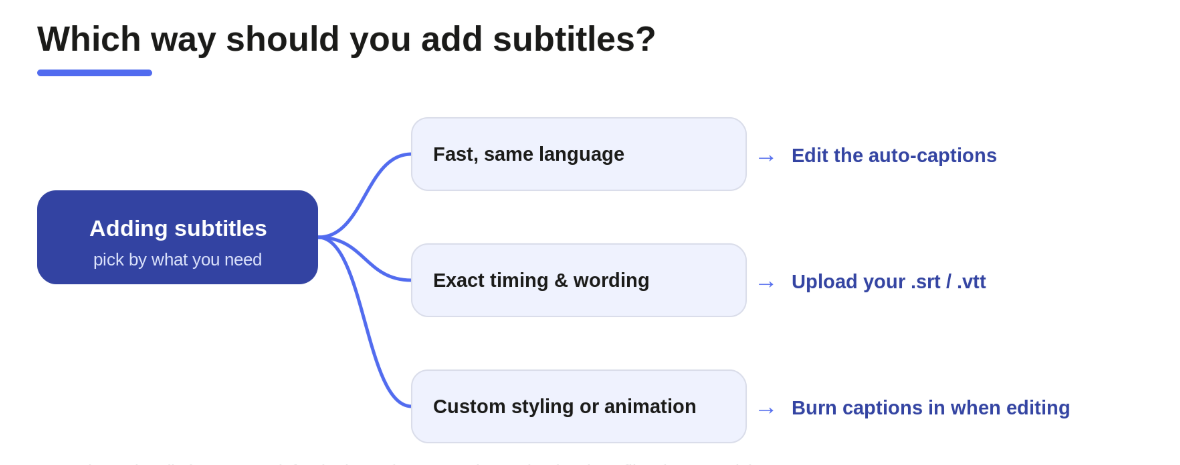Click the Adding subtitles bold label text
1180x465 pixels.
[178, 228]
